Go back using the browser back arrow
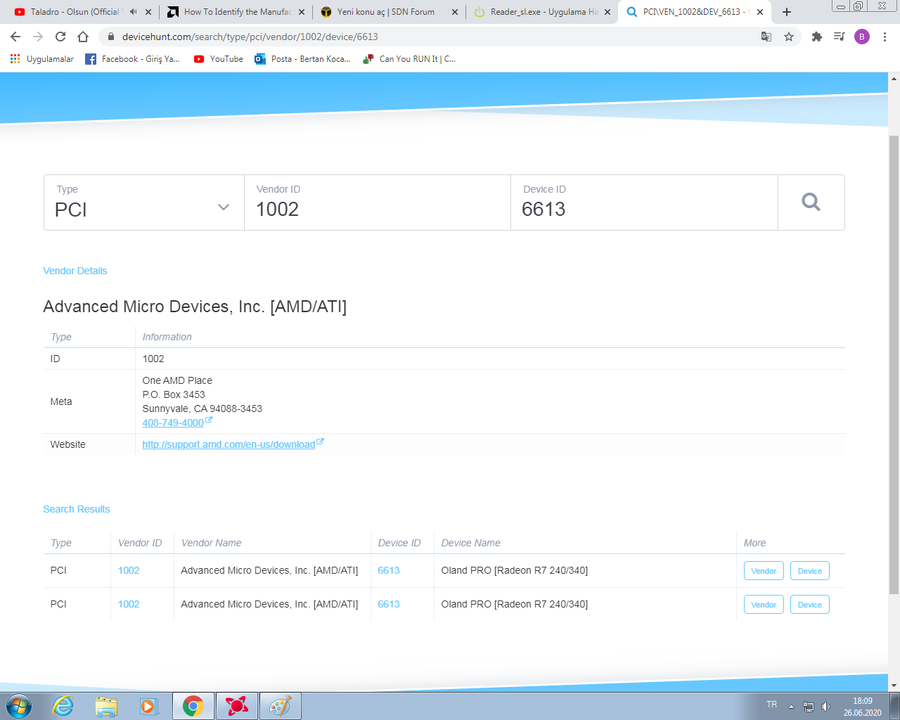900x720 pixels. point(15,37)
